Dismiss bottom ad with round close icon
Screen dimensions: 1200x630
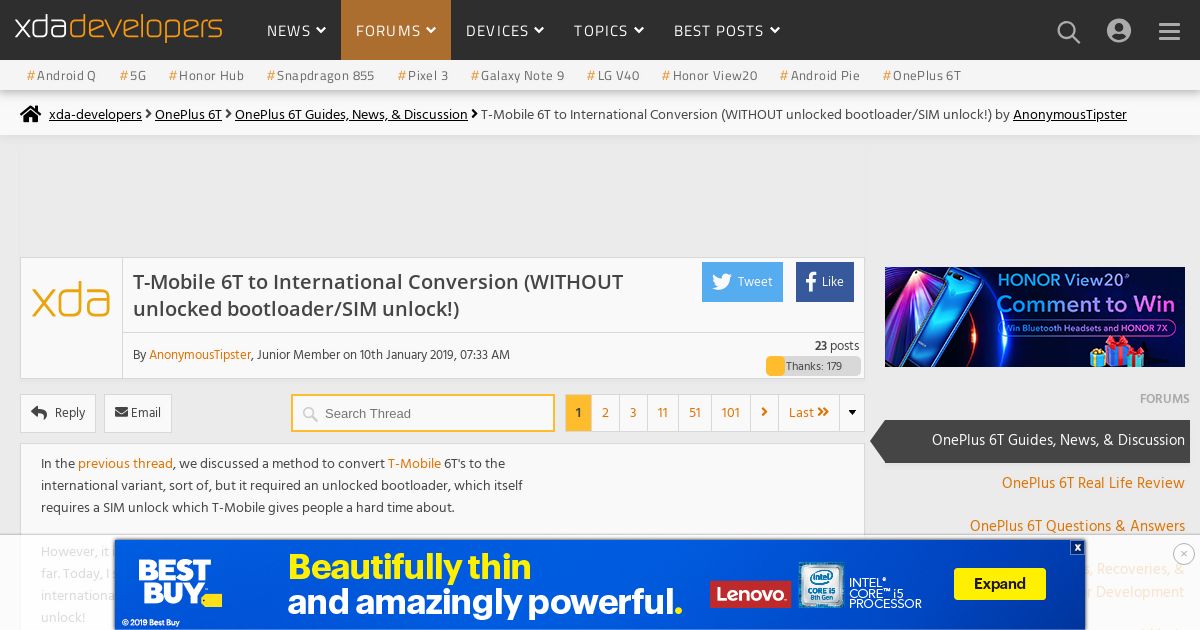(1184, 554)
